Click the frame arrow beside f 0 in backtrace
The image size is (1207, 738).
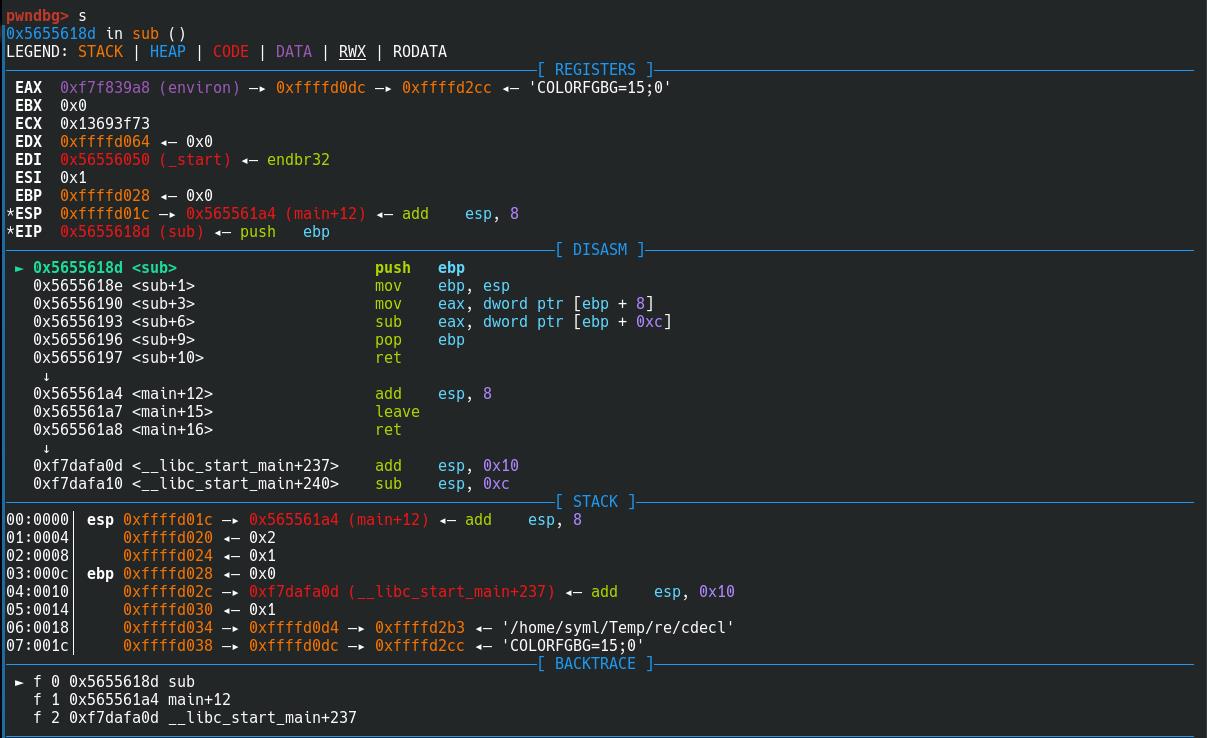pyautogui.click(x=20, y=682)
